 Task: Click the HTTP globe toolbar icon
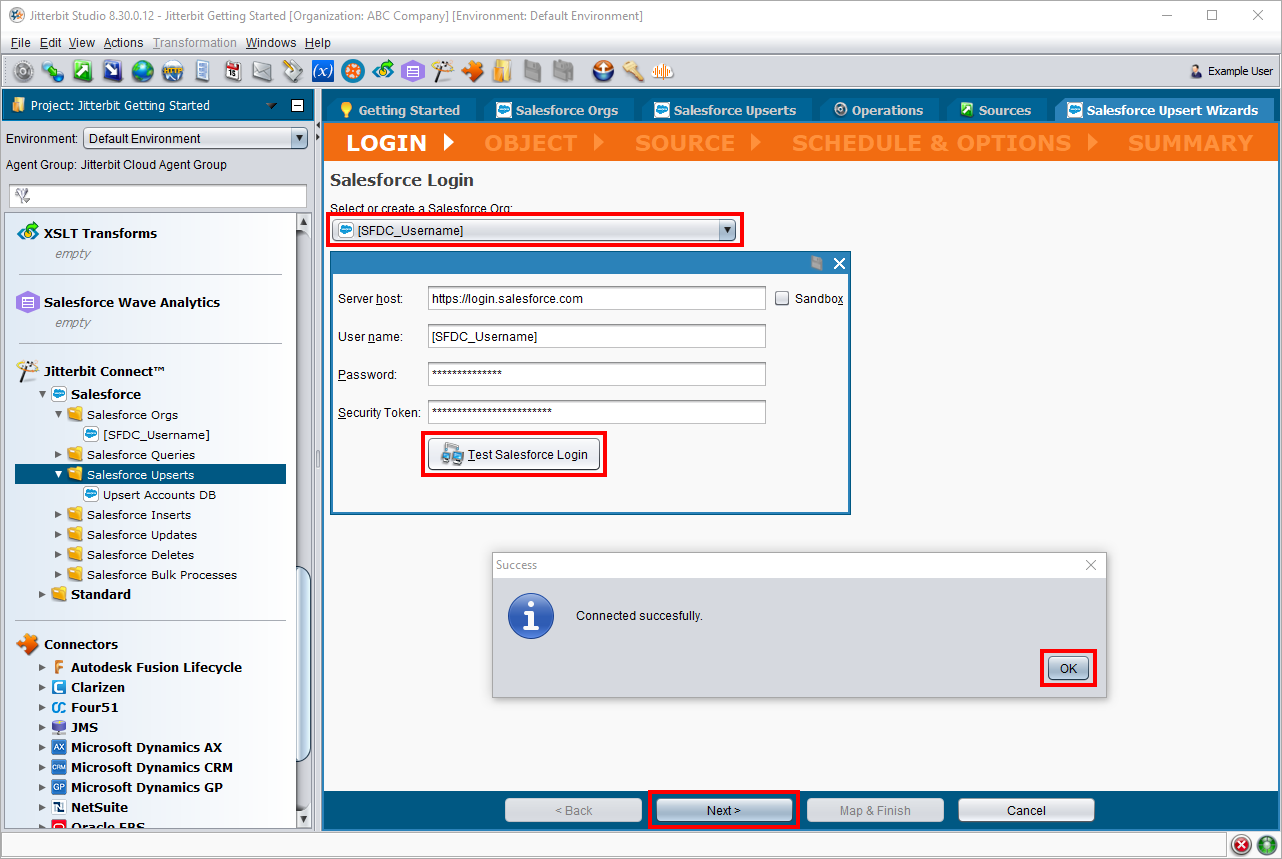point(172,71)
